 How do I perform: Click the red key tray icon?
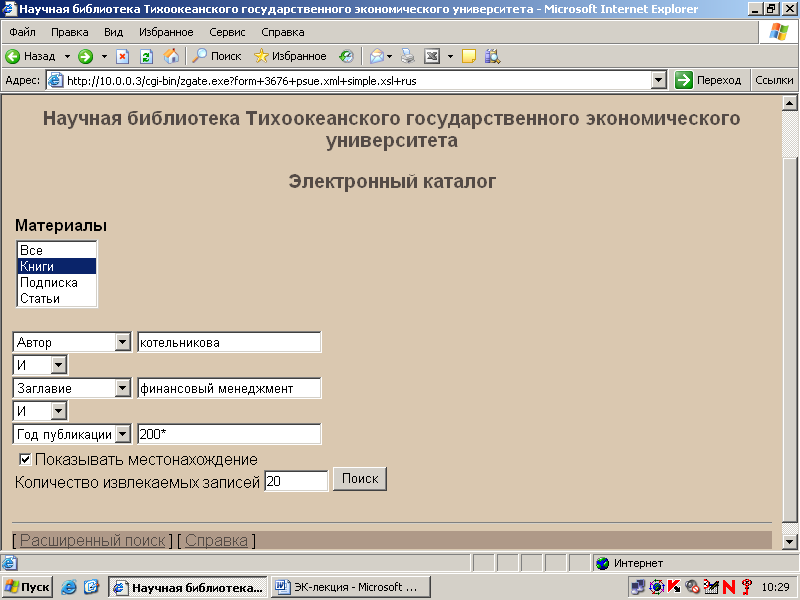pos(746,587)
